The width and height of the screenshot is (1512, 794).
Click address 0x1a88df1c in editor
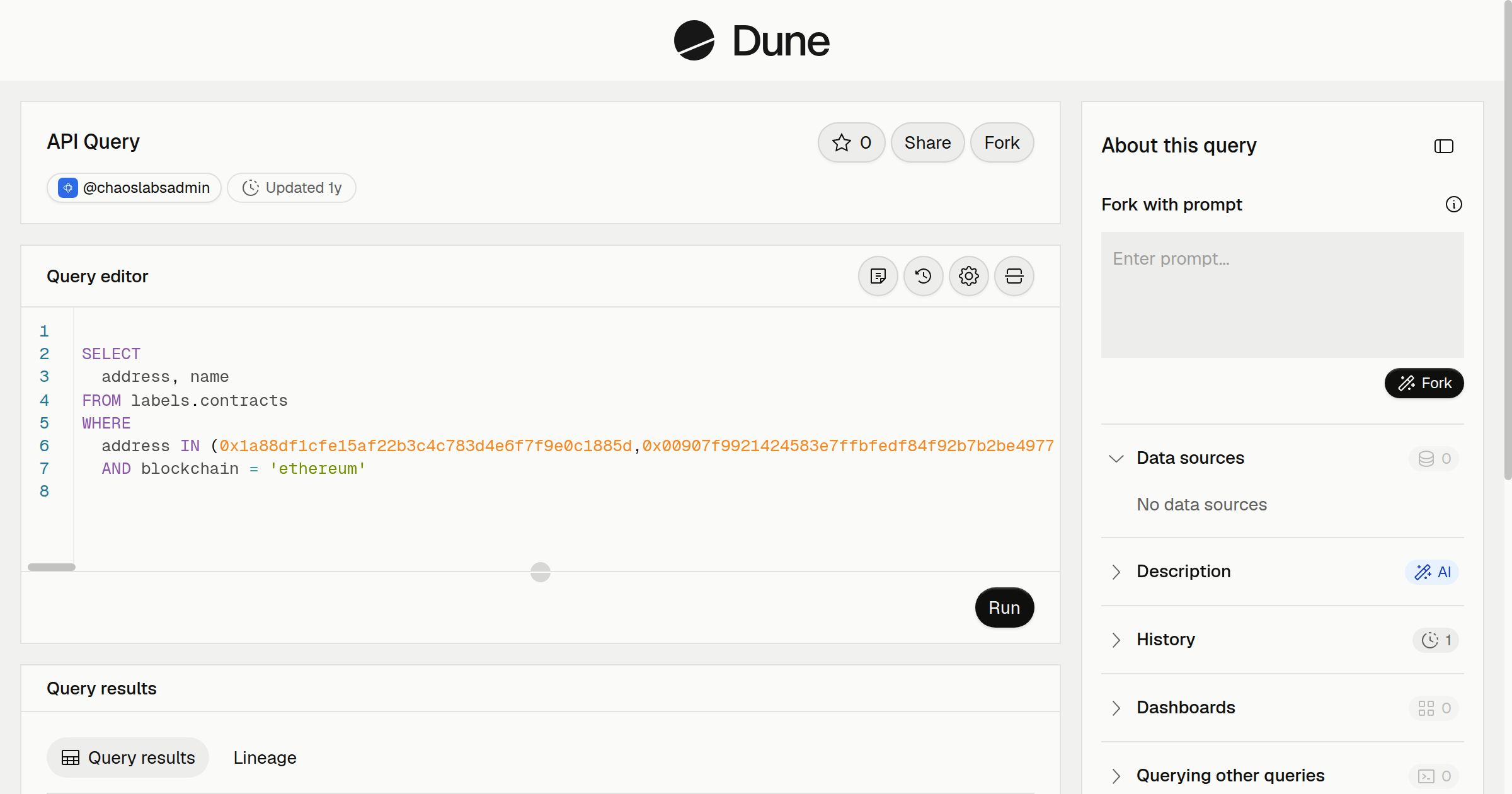tap(425, 446)
